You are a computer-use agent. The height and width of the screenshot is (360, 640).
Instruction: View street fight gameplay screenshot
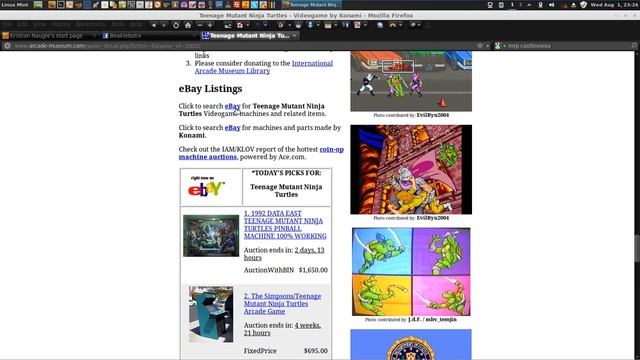tap(411, 81)
